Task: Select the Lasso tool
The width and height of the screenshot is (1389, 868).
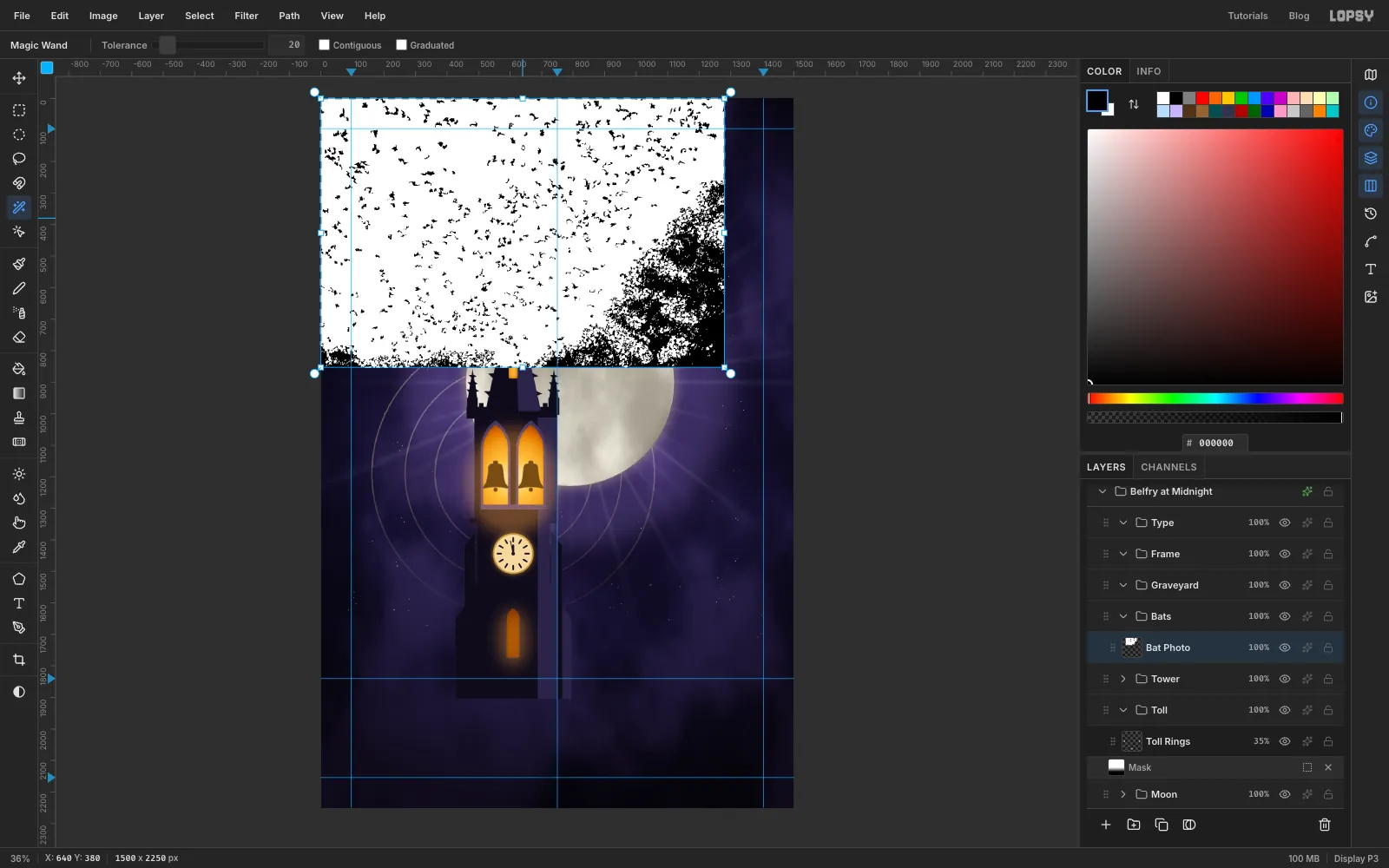Action: (x=19, y=159)
